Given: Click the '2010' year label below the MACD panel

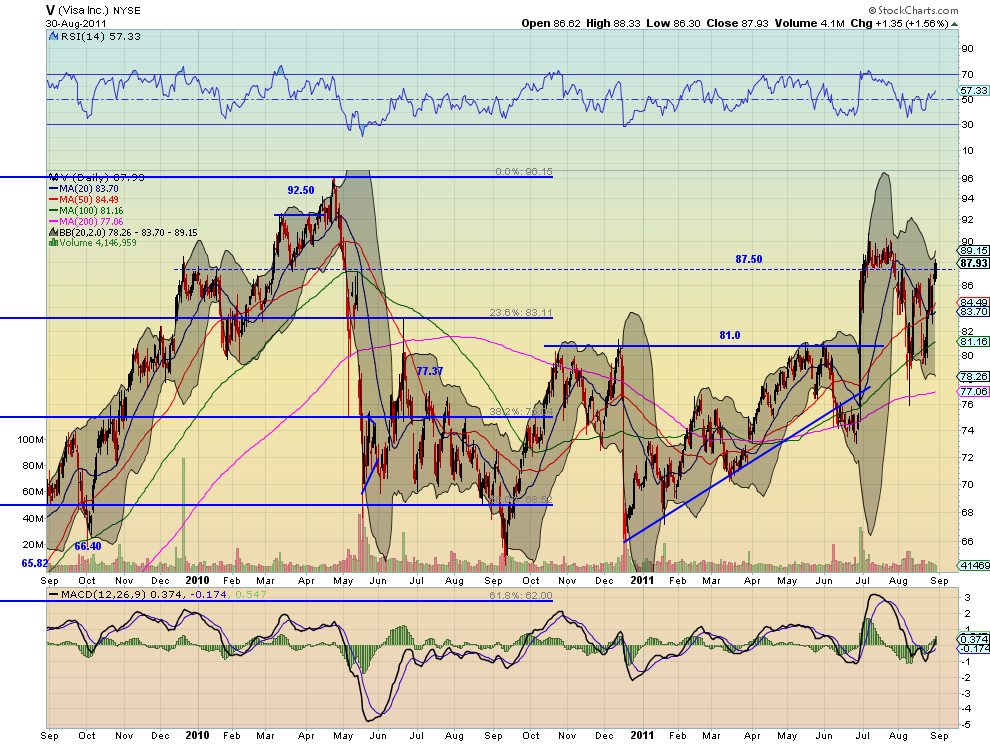Looking at the screenshot, I should pyautogui.click(x=197, y=735).
